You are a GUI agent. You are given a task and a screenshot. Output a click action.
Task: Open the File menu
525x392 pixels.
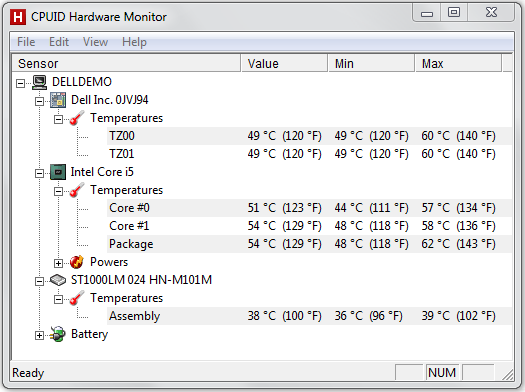tap(26, 42)
